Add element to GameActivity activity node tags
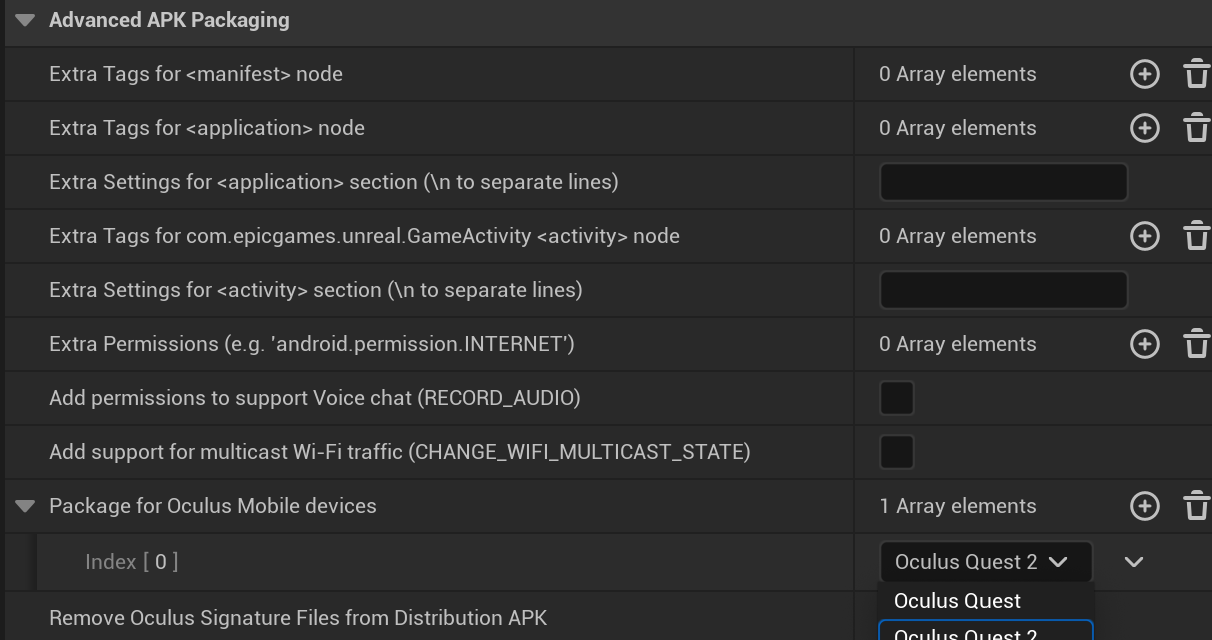The image size is (1212, 640). (1144, 236)
